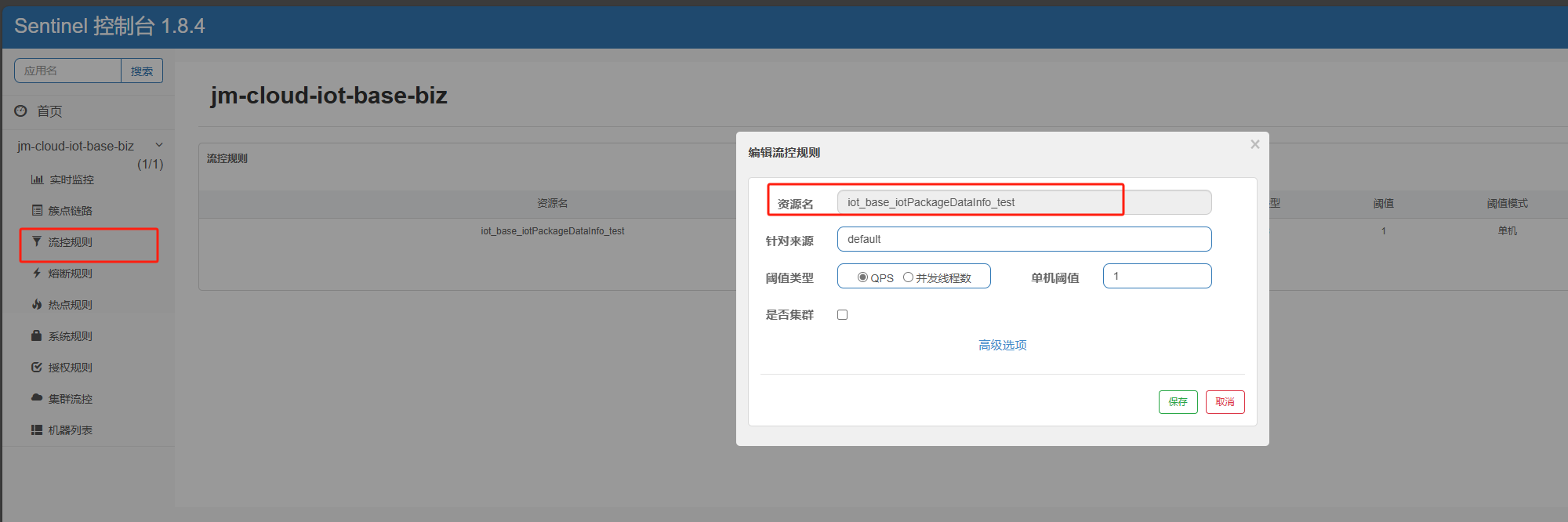Click the bar chart icon for 实时监控
Screen dimensions: 1568x522
point(37,179)
